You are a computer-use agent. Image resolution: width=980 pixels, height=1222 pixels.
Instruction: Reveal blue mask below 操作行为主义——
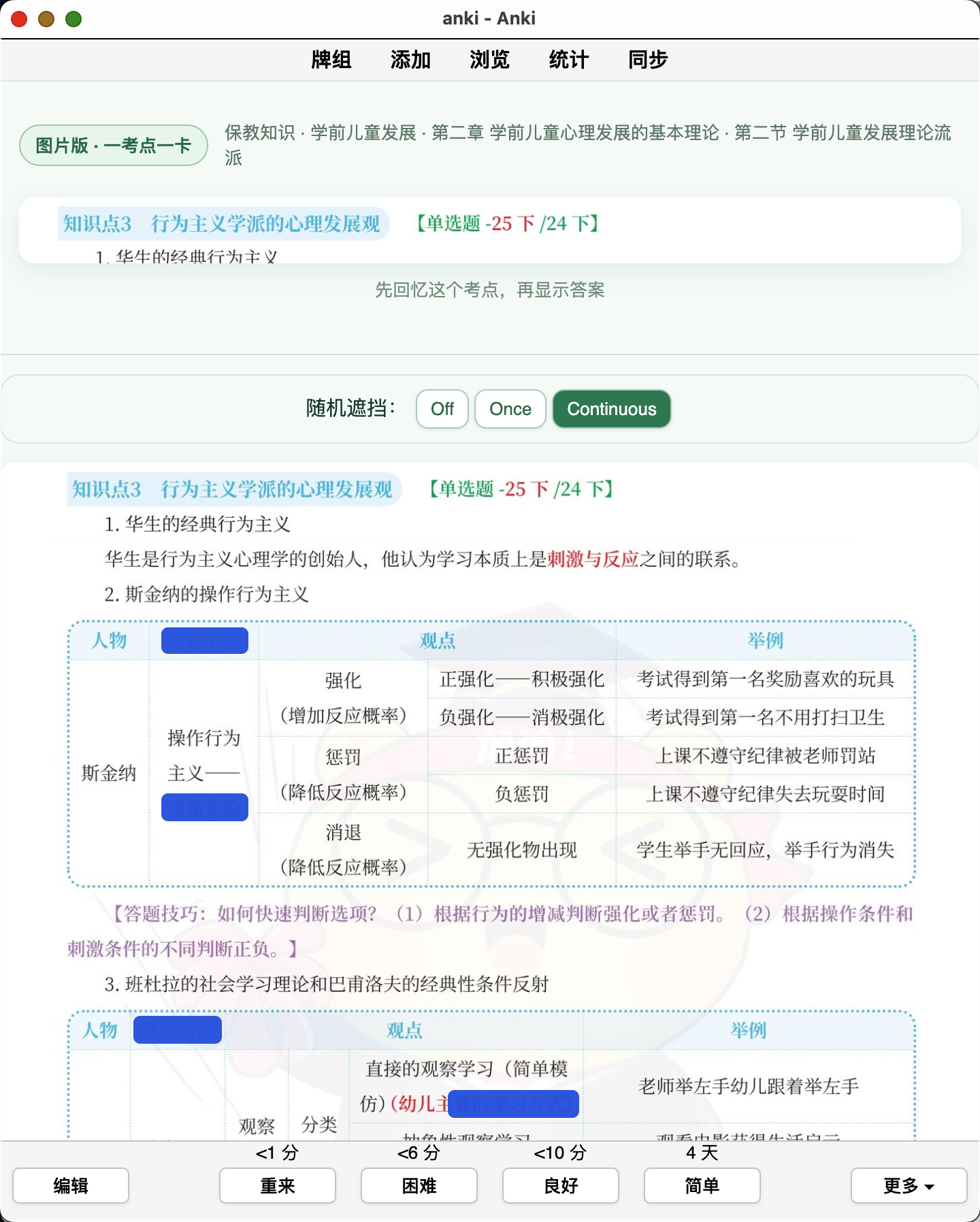(205, 808)
